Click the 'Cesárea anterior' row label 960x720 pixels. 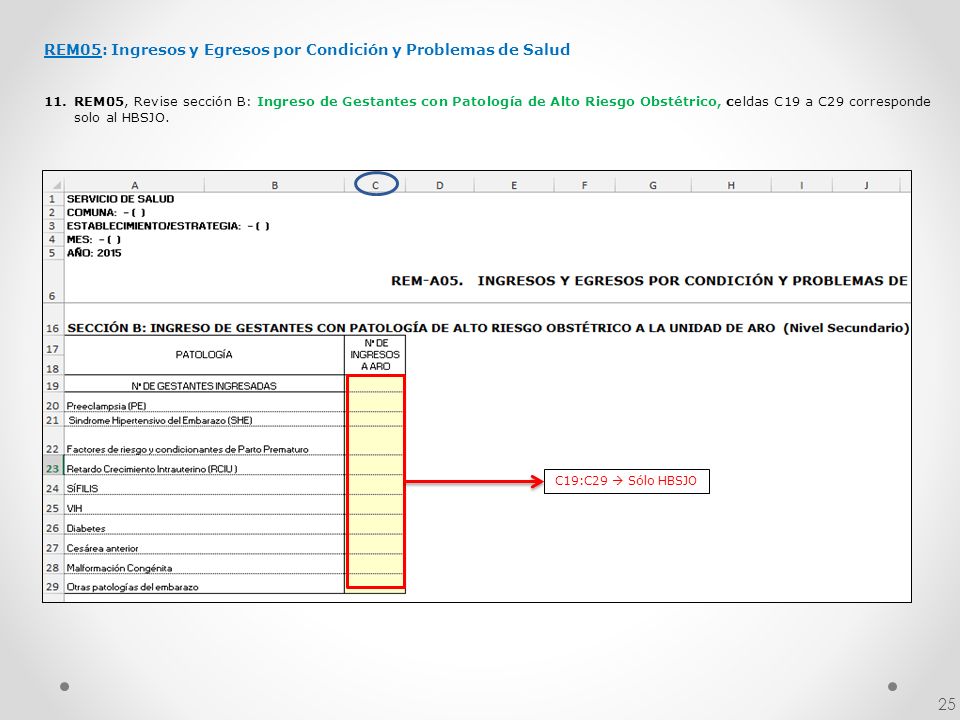point(102,548)
